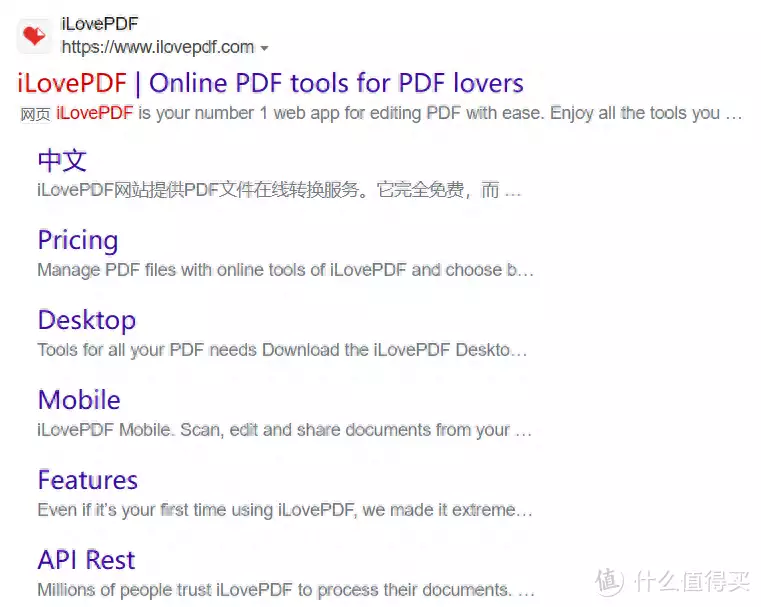Image resolution: width=761 pixels, height=607 pixels.
Task: Open the API Rest sitelink
Action: pyautogui.click(x=86, y=560)
